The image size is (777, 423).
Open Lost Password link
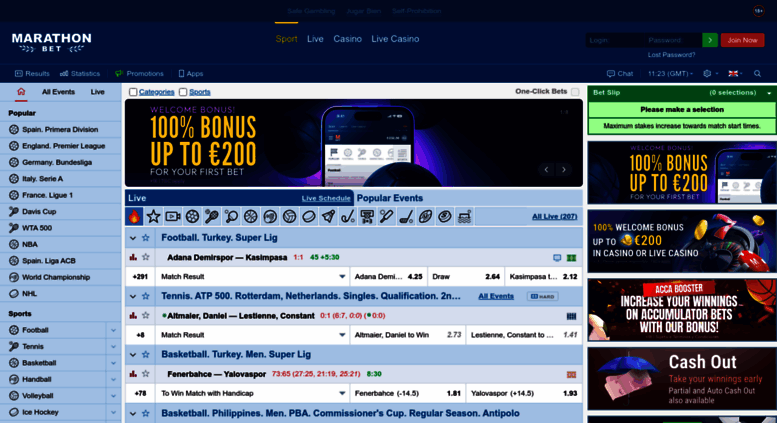point(671,54)
